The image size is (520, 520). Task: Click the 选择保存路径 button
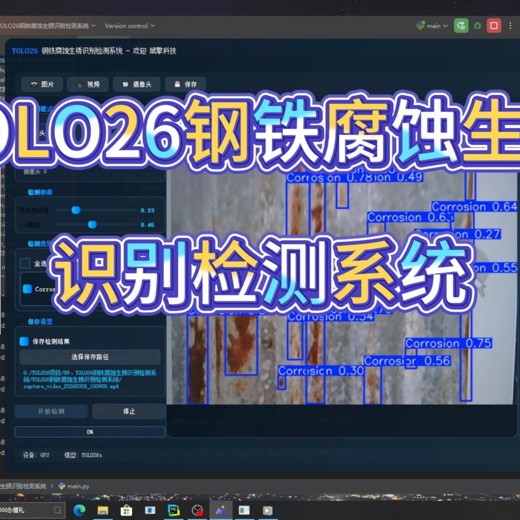pos(90,357)
